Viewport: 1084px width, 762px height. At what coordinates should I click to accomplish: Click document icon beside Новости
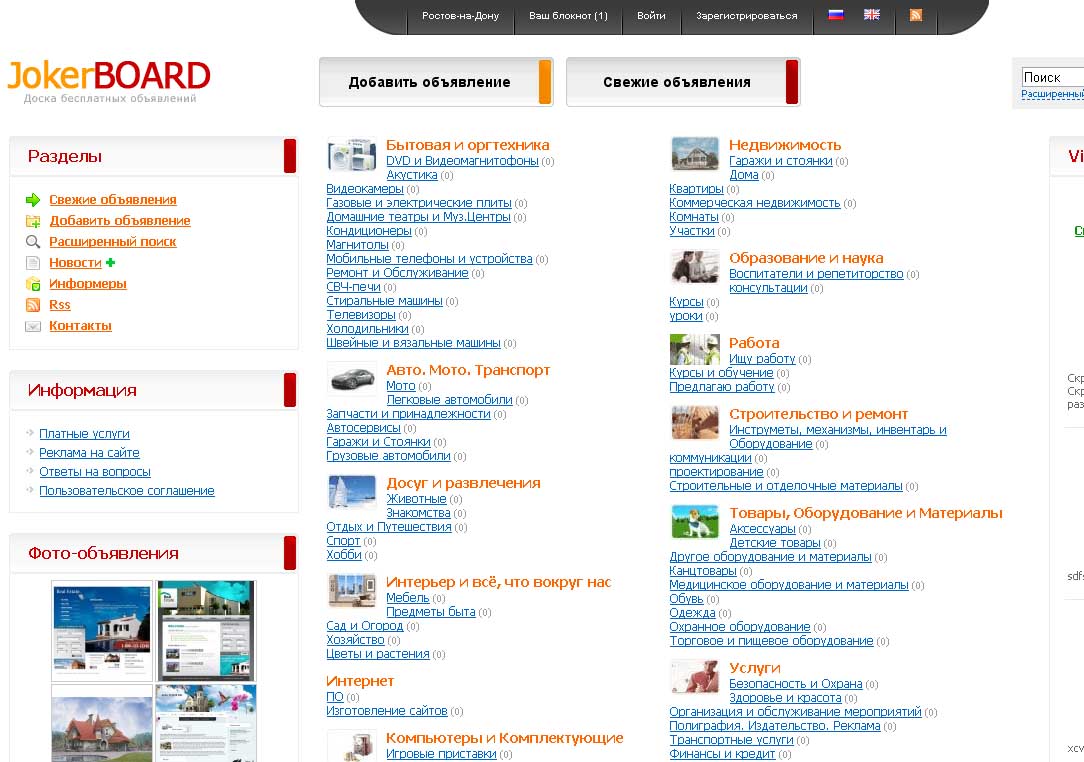click(33, 263)
